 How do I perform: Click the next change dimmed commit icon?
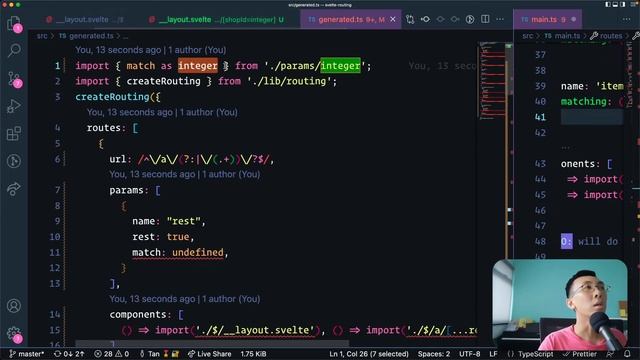click(x=455, y=19)
